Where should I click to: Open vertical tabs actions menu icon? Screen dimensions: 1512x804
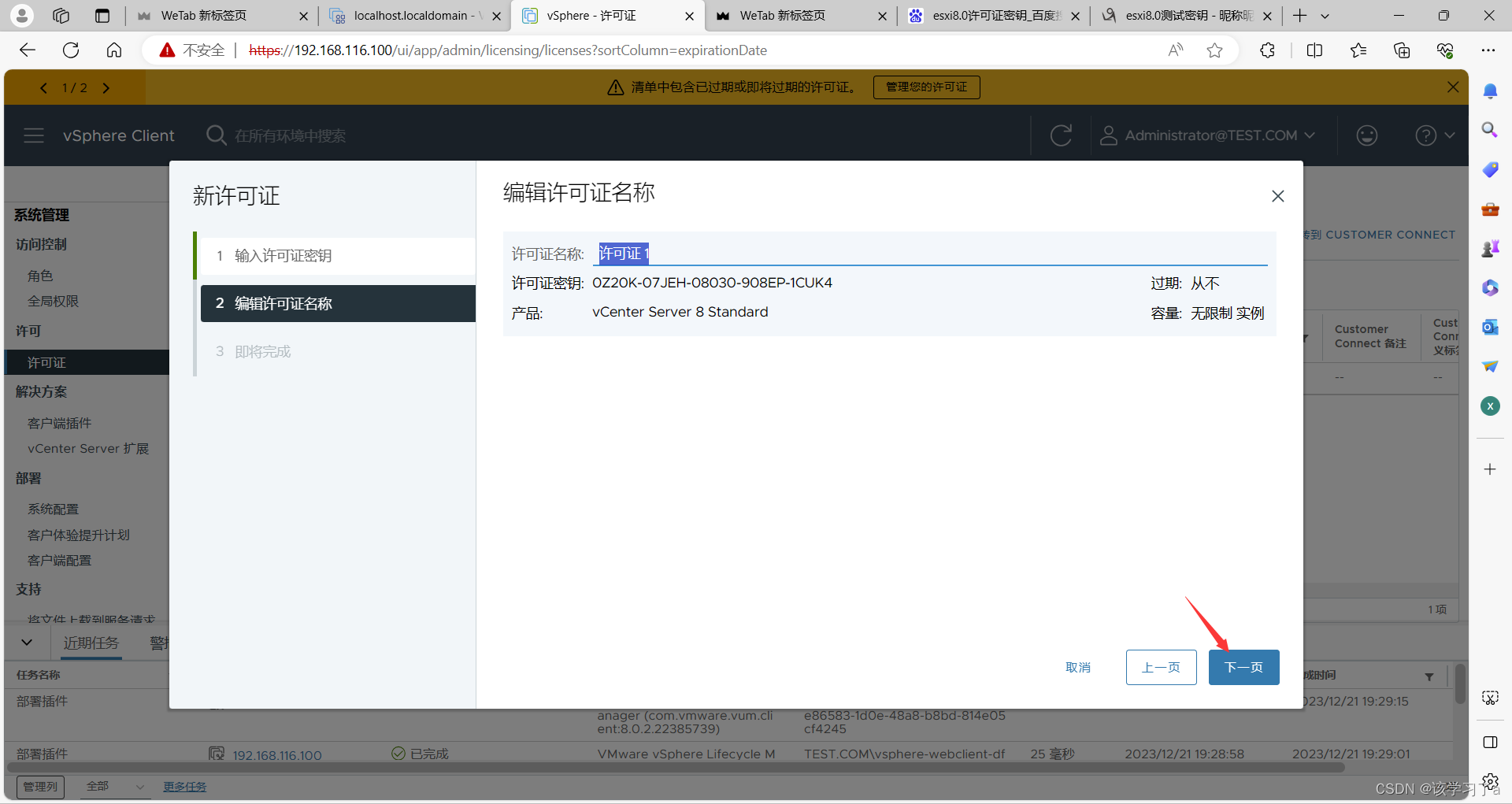[102, 15]
